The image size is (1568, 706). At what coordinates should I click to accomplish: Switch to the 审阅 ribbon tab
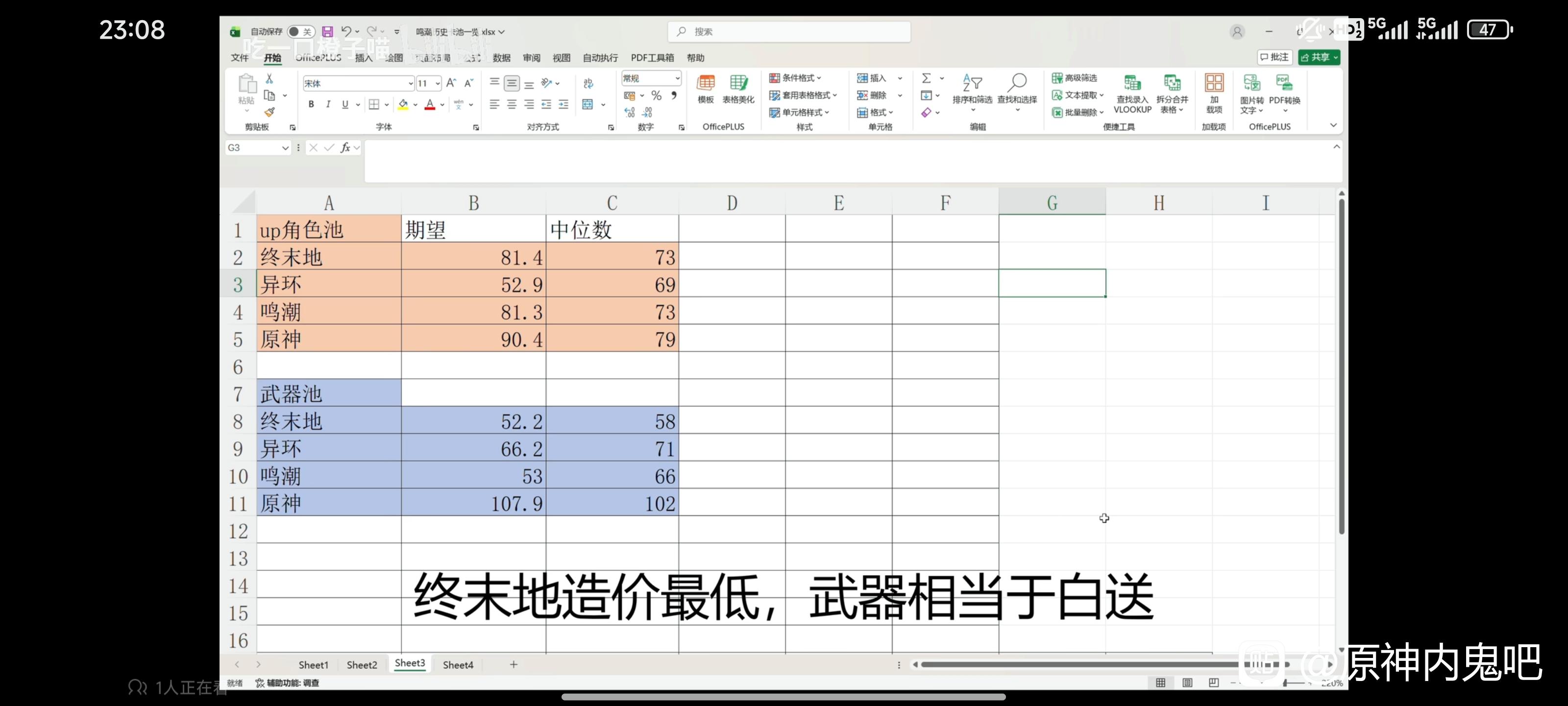[x=531, y=57]
